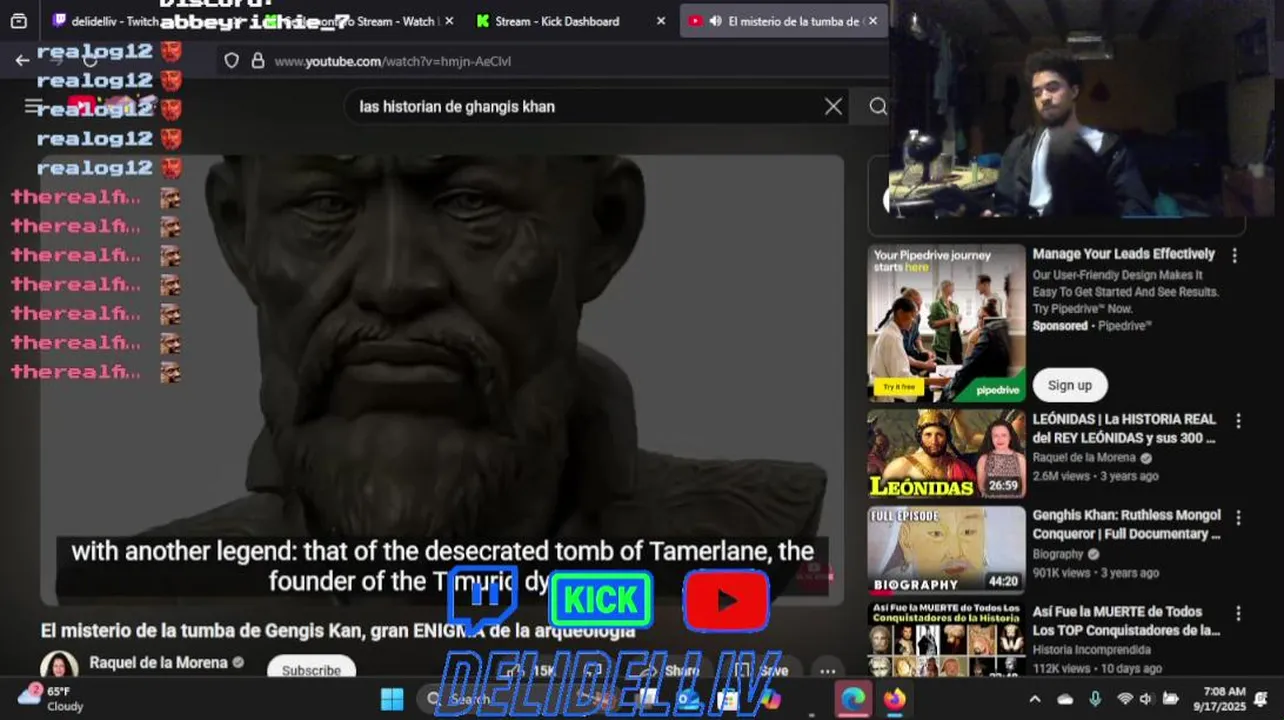Image resolution: width=1284 pixels, height=720 pixels.
Task: Run the search with magnifier icon
Action: point(877,106)
